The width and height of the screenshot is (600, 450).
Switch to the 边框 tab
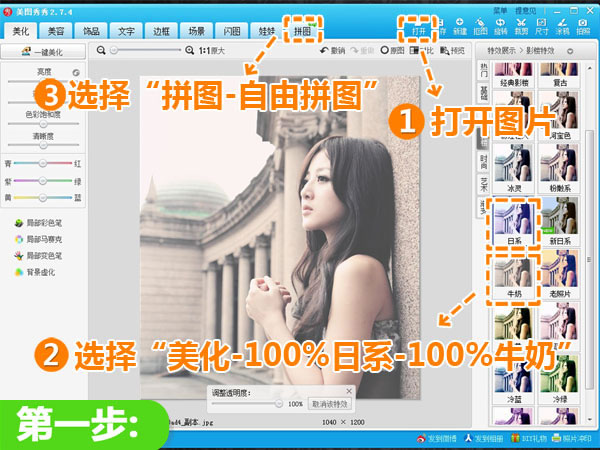coord(161,31)
